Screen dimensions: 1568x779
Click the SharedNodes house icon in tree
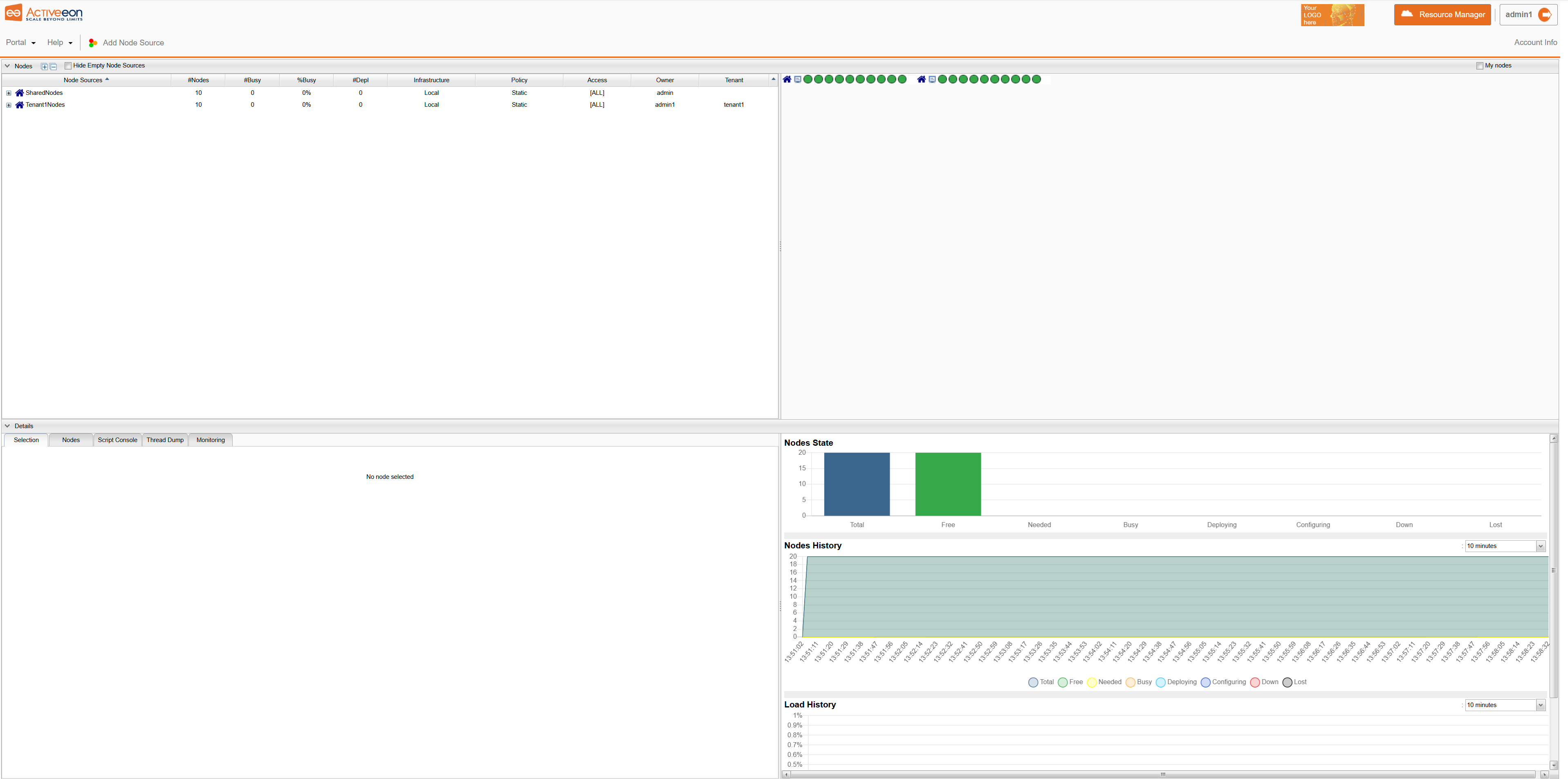click(x=20, y=93)
